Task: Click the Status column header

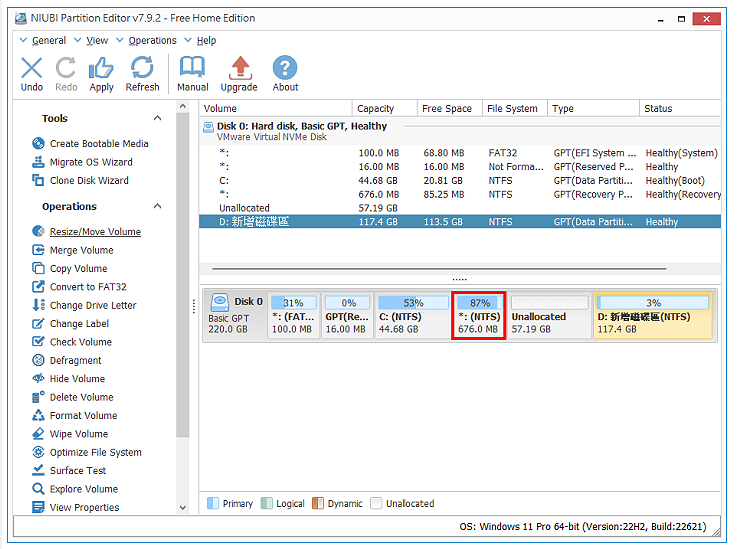Action: coord(680,108)
